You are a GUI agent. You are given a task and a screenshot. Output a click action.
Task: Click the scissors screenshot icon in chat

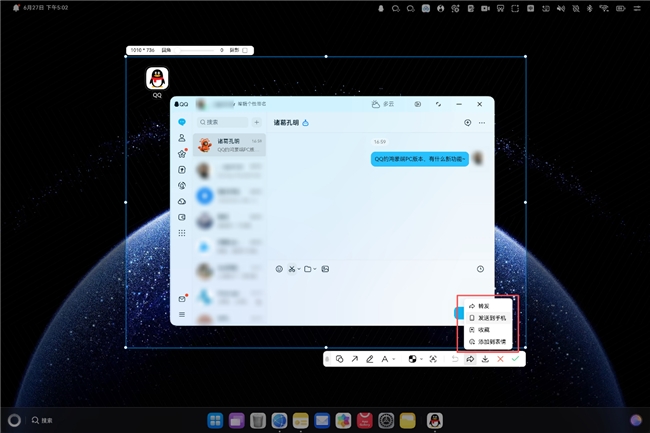tap(292, 269)
